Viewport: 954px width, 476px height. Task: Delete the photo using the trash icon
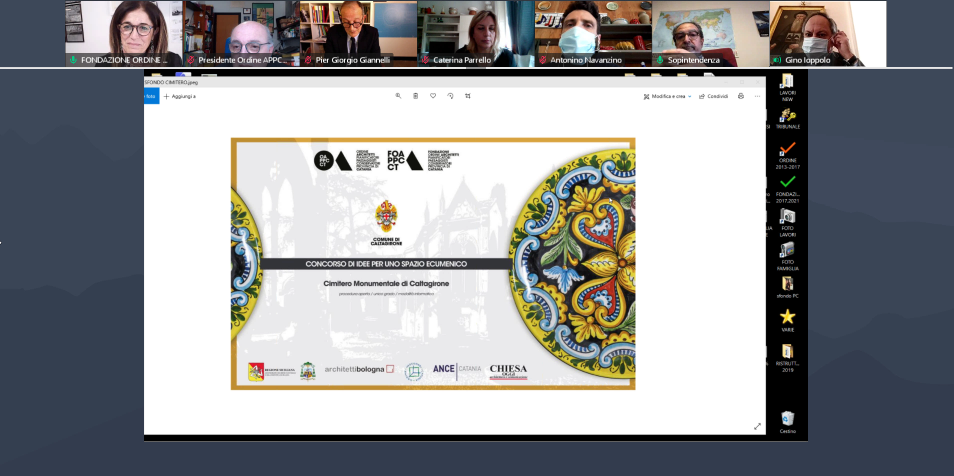point(416,96)
